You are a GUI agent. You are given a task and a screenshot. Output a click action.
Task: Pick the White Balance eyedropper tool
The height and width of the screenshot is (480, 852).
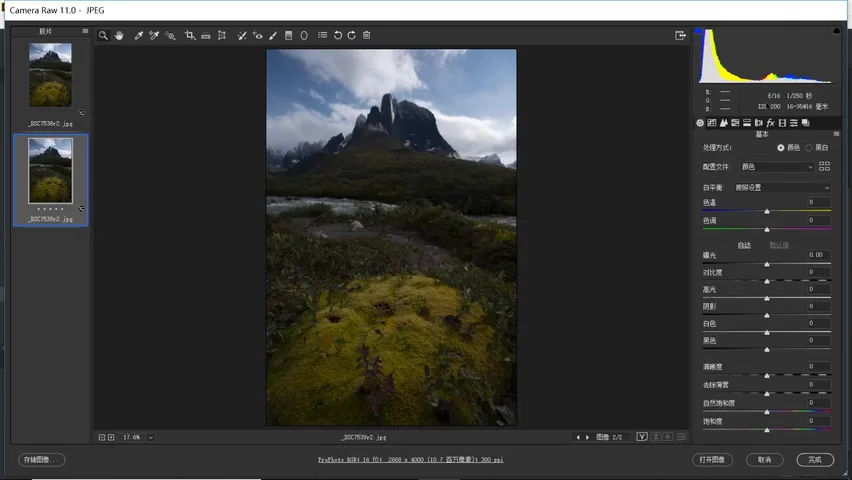pos(139,35)
